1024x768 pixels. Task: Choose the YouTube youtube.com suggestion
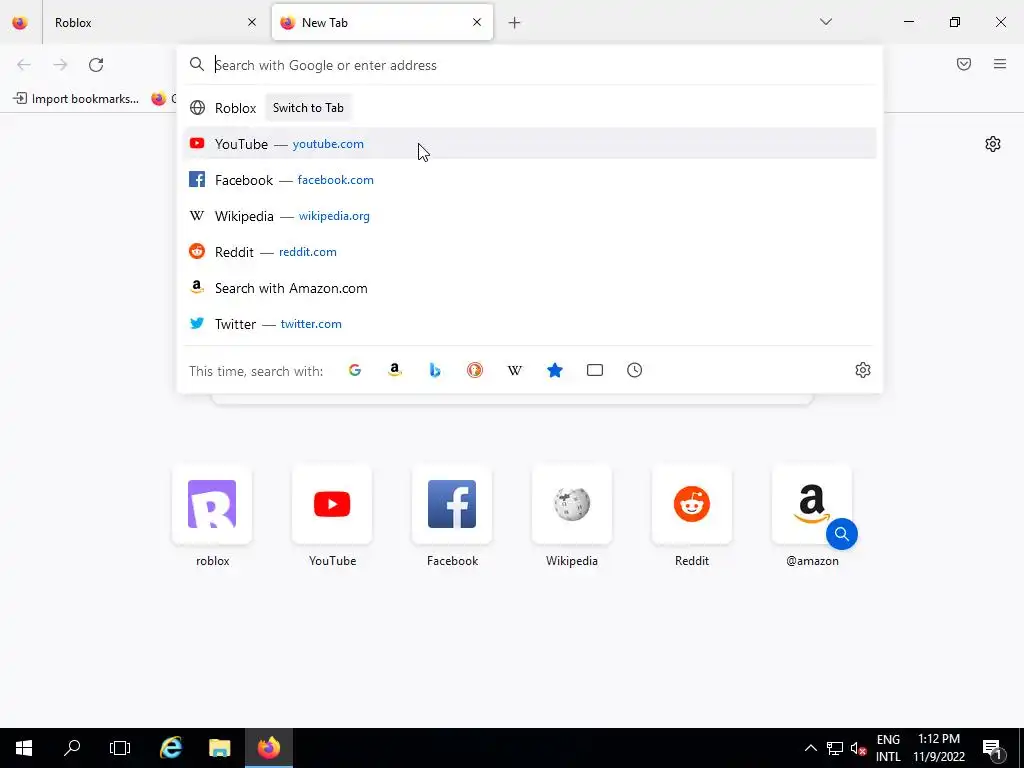pos(529,144)
